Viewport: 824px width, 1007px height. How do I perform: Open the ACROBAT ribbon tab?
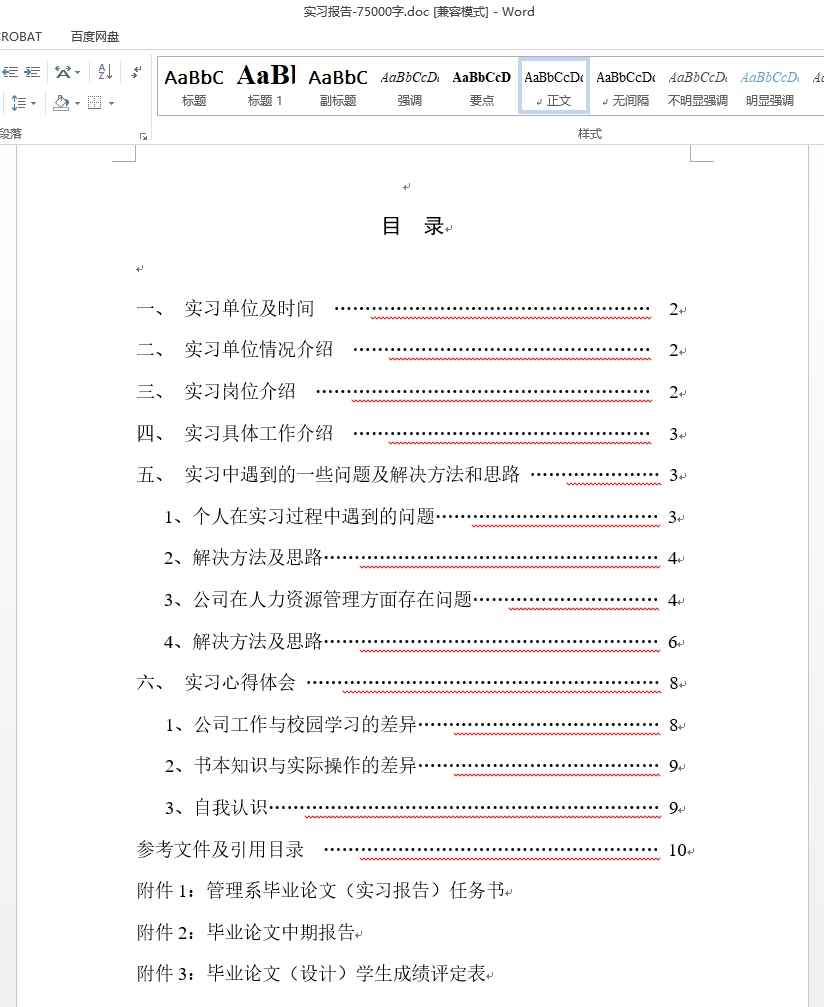20,37
